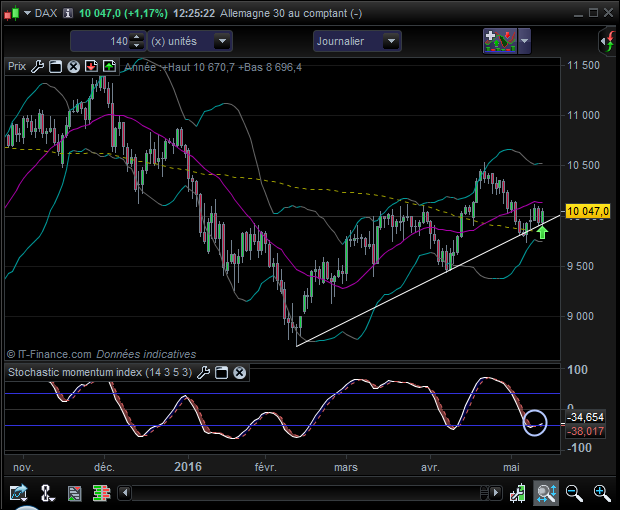Expand the indicator button dropdown arrow

525,41
